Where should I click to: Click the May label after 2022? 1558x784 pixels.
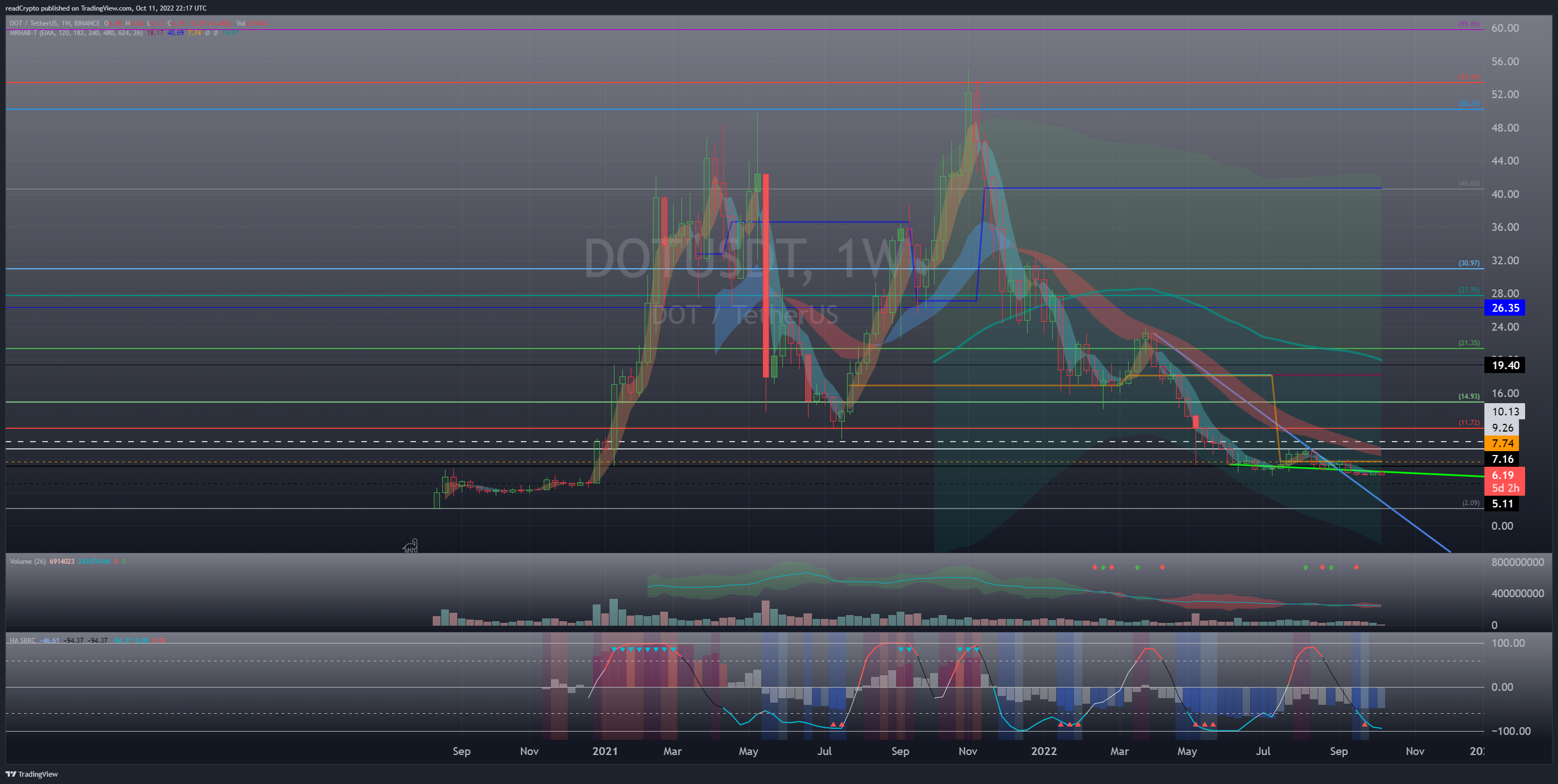(x=1187, y=751)
